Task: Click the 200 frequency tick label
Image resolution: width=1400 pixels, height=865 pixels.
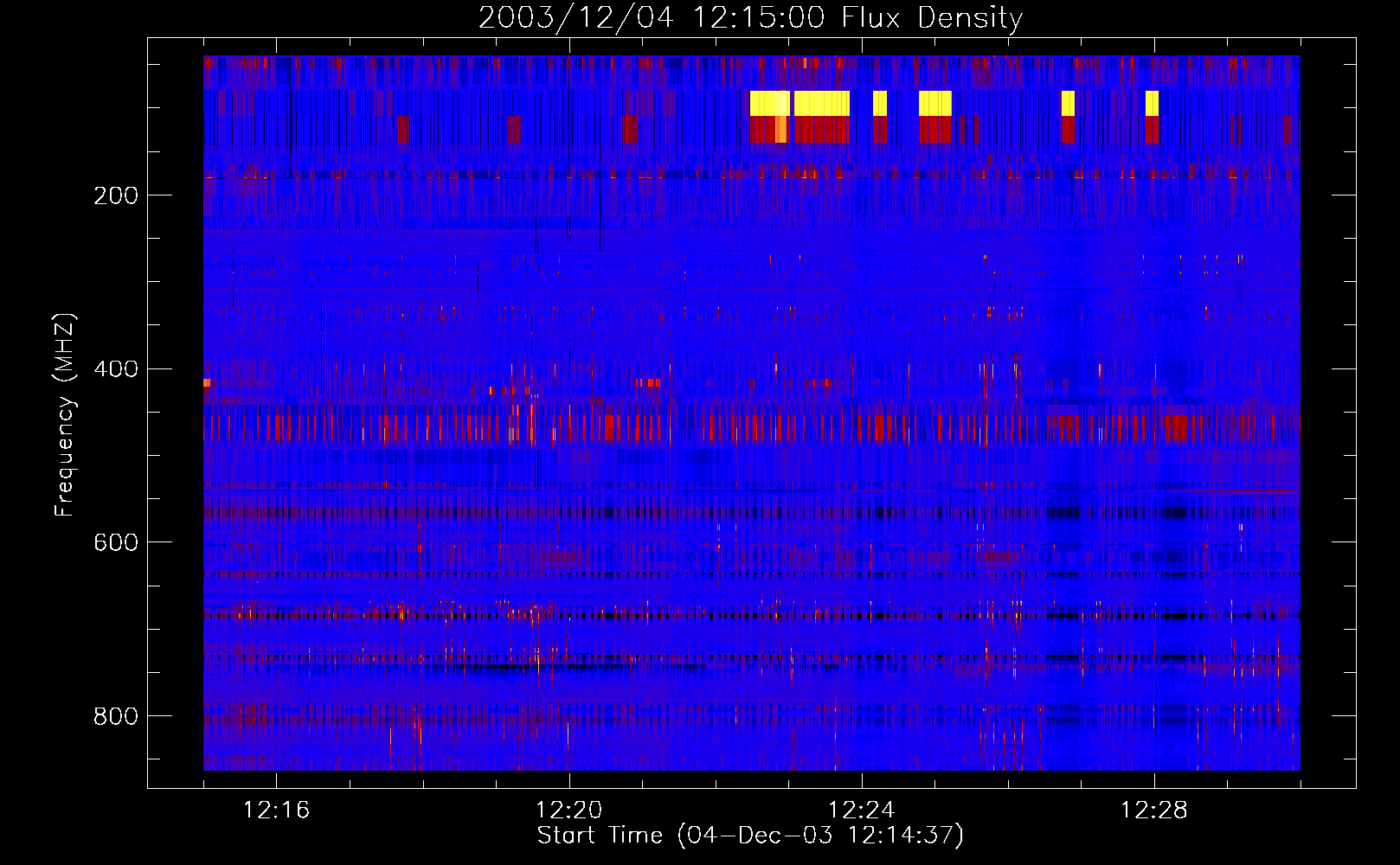Action: (x=116, y=195)
